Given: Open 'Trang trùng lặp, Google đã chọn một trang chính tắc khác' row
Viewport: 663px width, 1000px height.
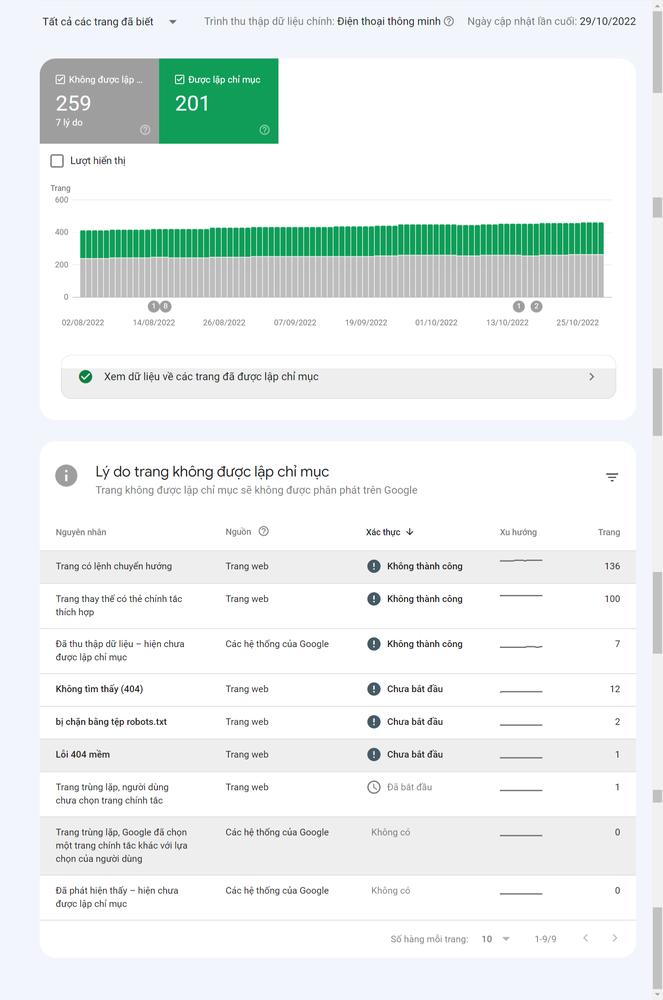Looking at the screenshot, I should [338, 846].
